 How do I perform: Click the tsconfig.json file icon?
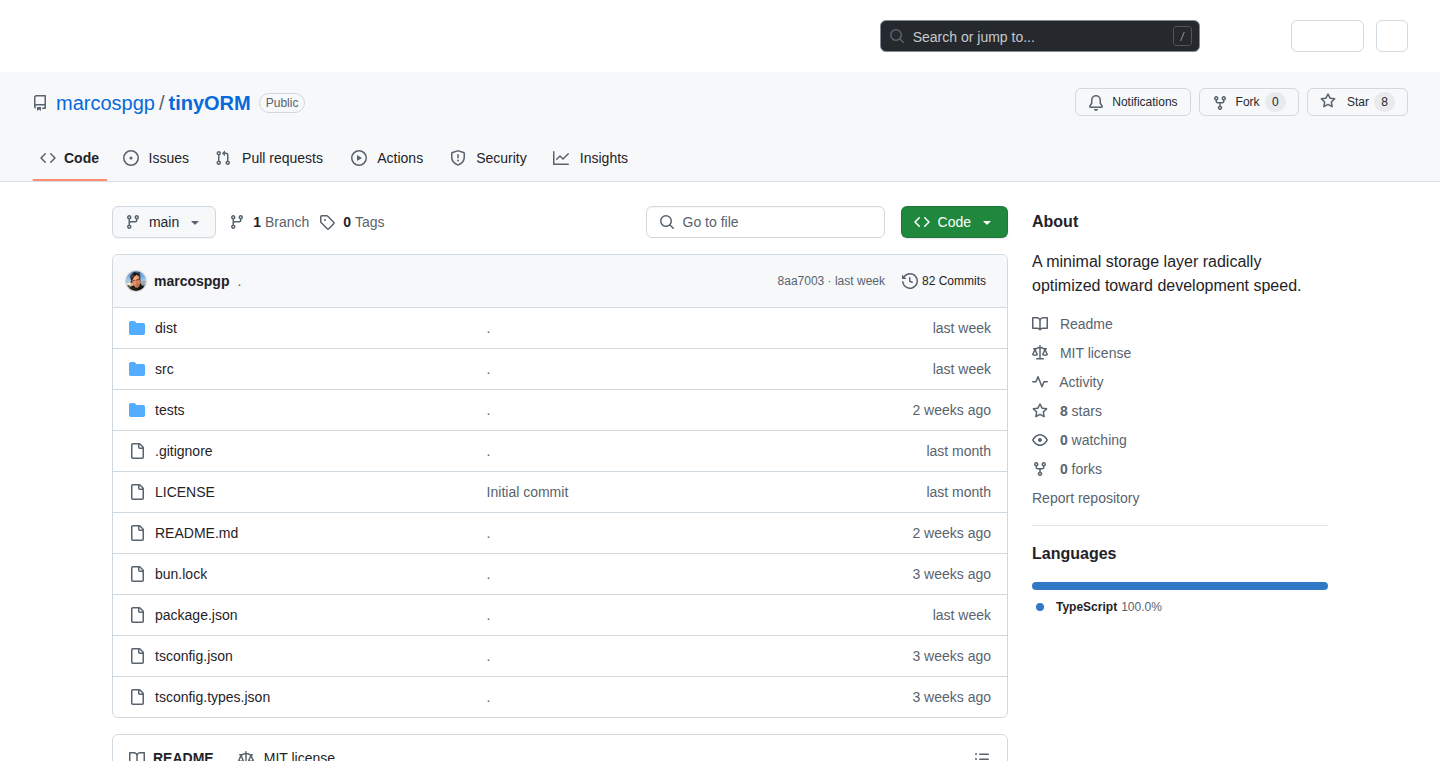click(x=137, y=656)
